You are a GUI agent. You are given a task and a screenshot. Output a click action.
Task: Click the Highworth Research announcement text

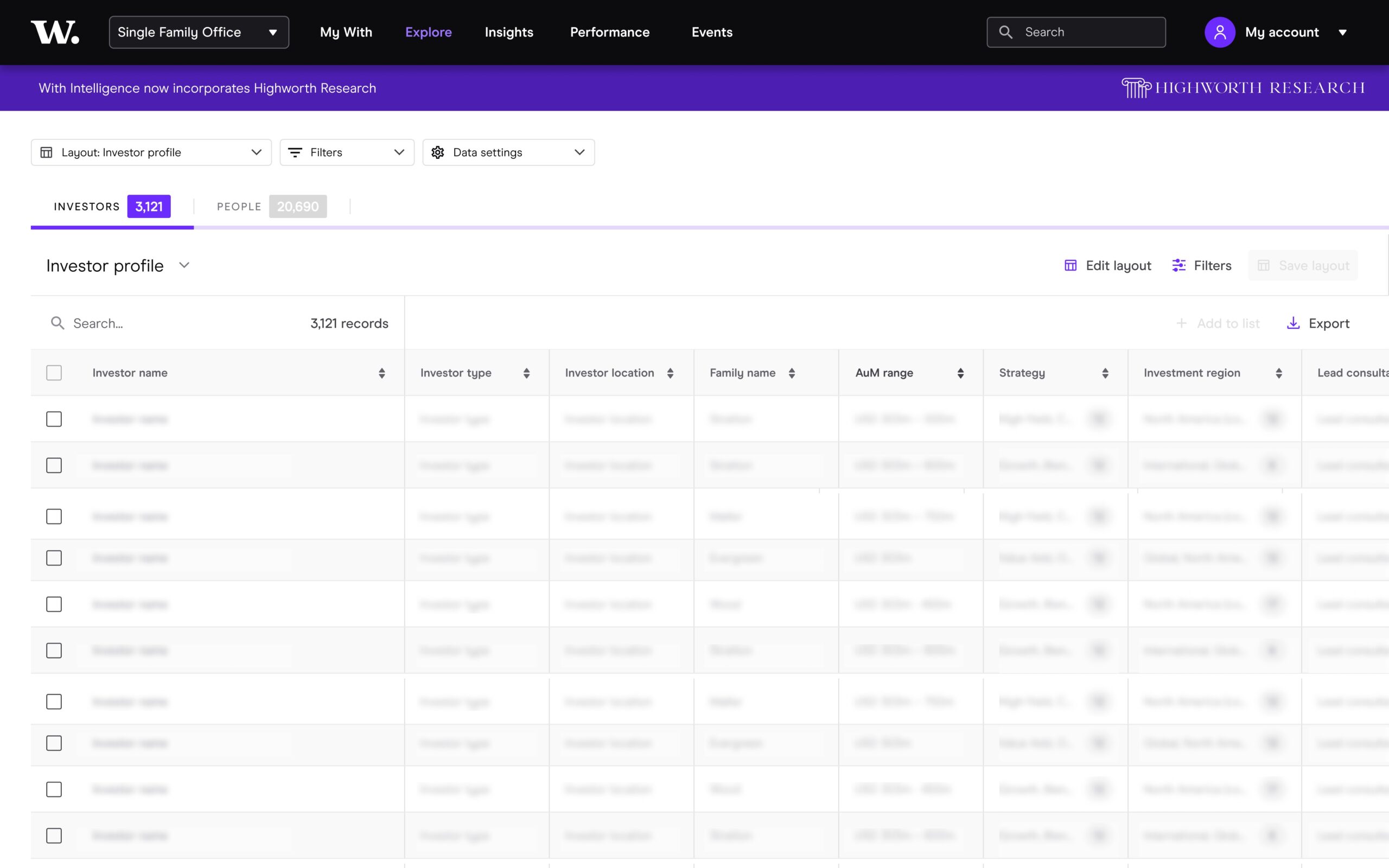coord(207,88)
